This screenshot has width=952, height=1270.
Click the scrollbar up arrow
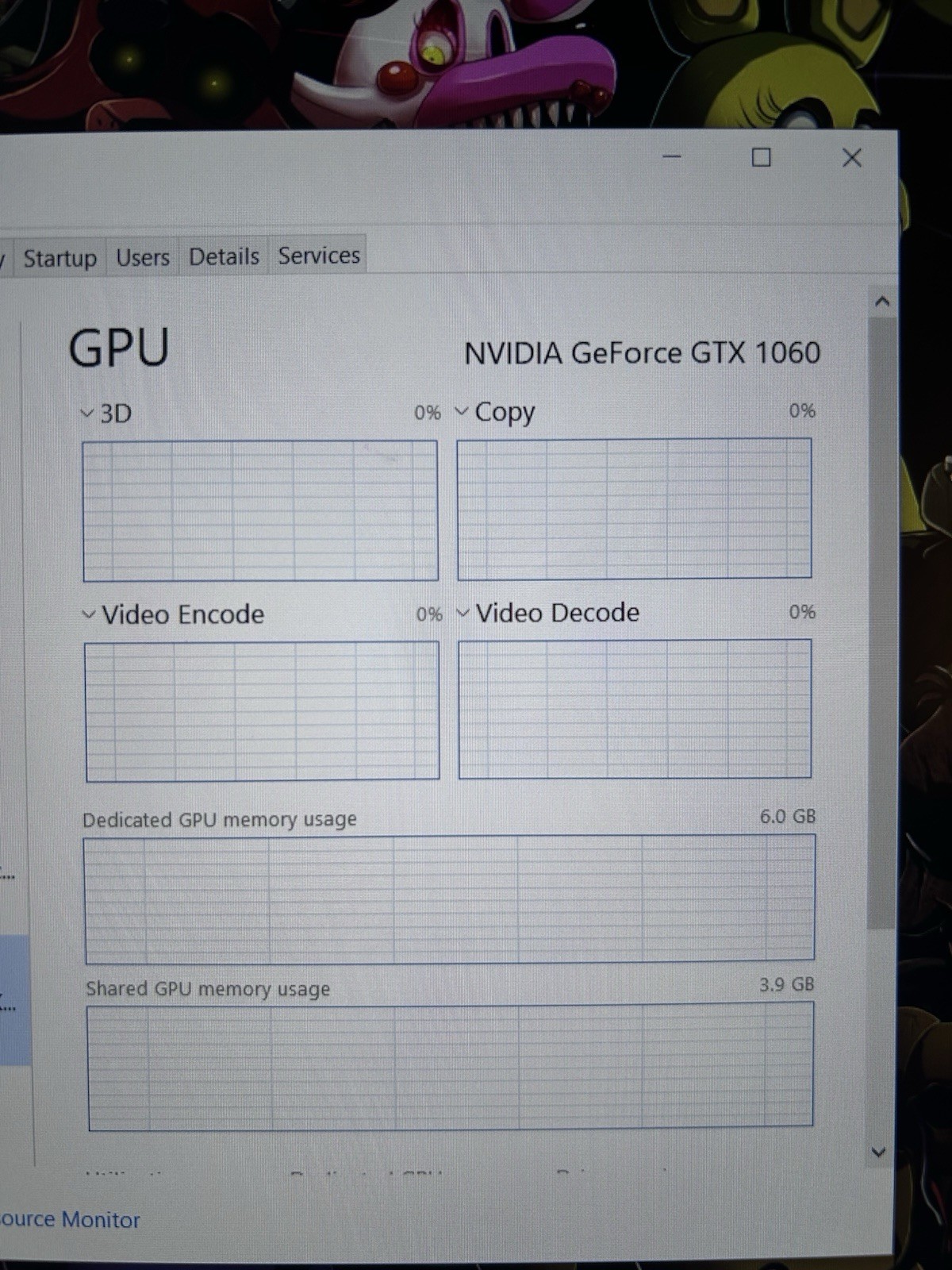pyautogui.click(x=882, y=302)
